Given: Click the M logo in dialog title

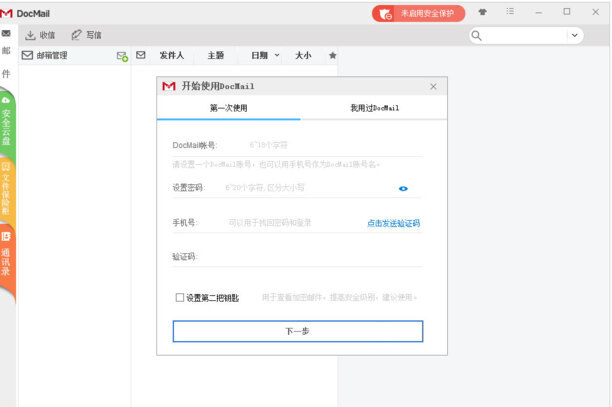Looking at the screenshot, I should click(x=169, y=86).
